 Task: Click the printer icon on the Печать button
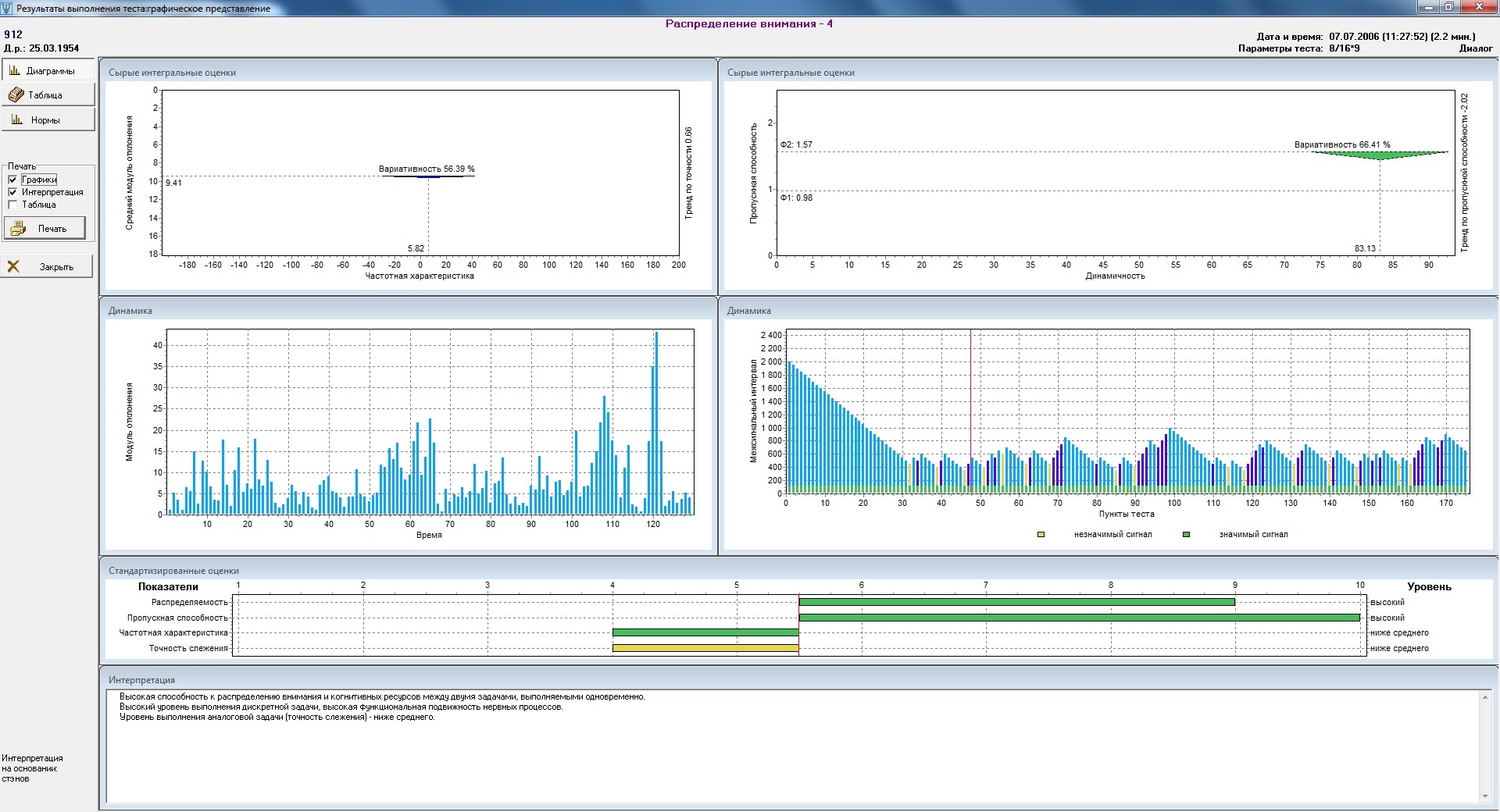pos(19,229)
